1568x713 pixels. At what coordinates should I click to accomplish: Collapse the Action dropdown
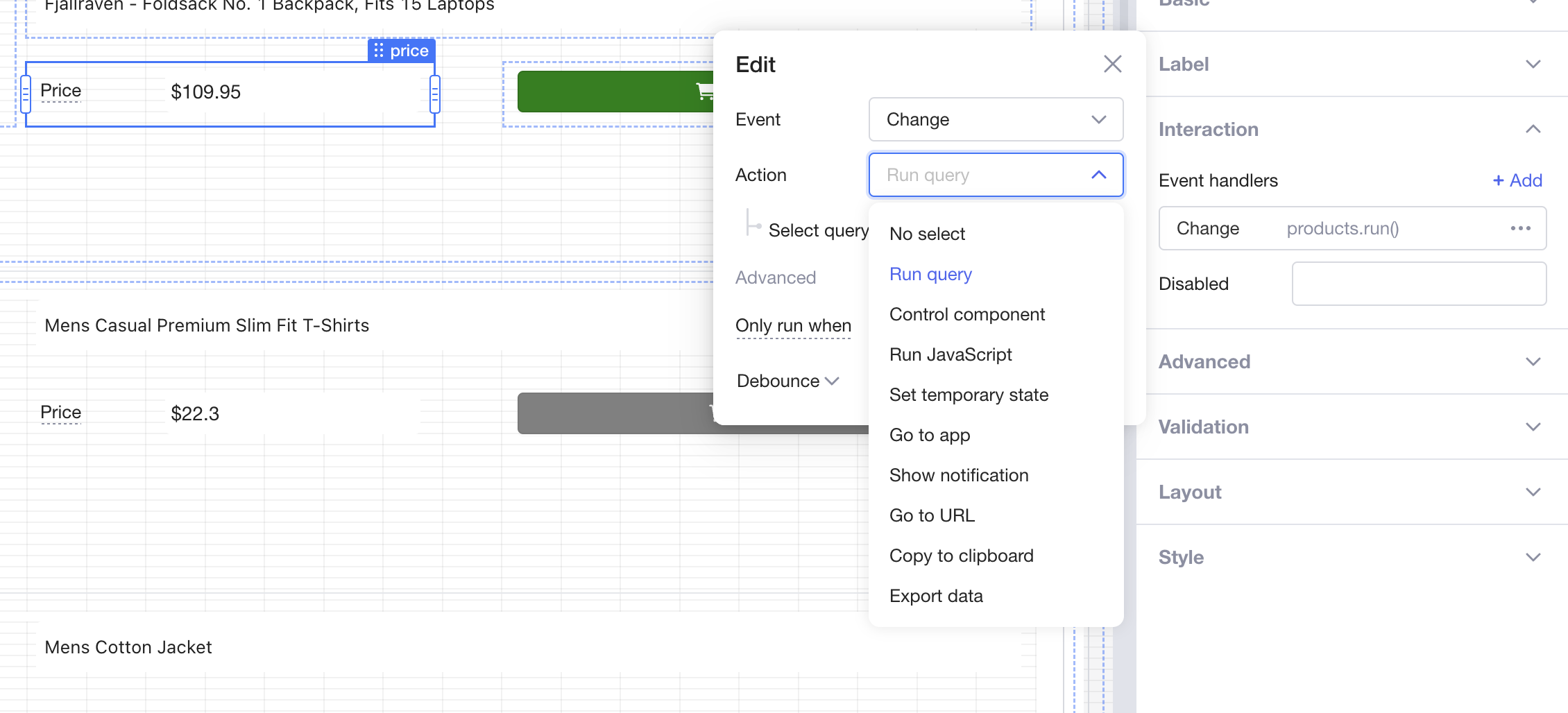coord(1098,175)
